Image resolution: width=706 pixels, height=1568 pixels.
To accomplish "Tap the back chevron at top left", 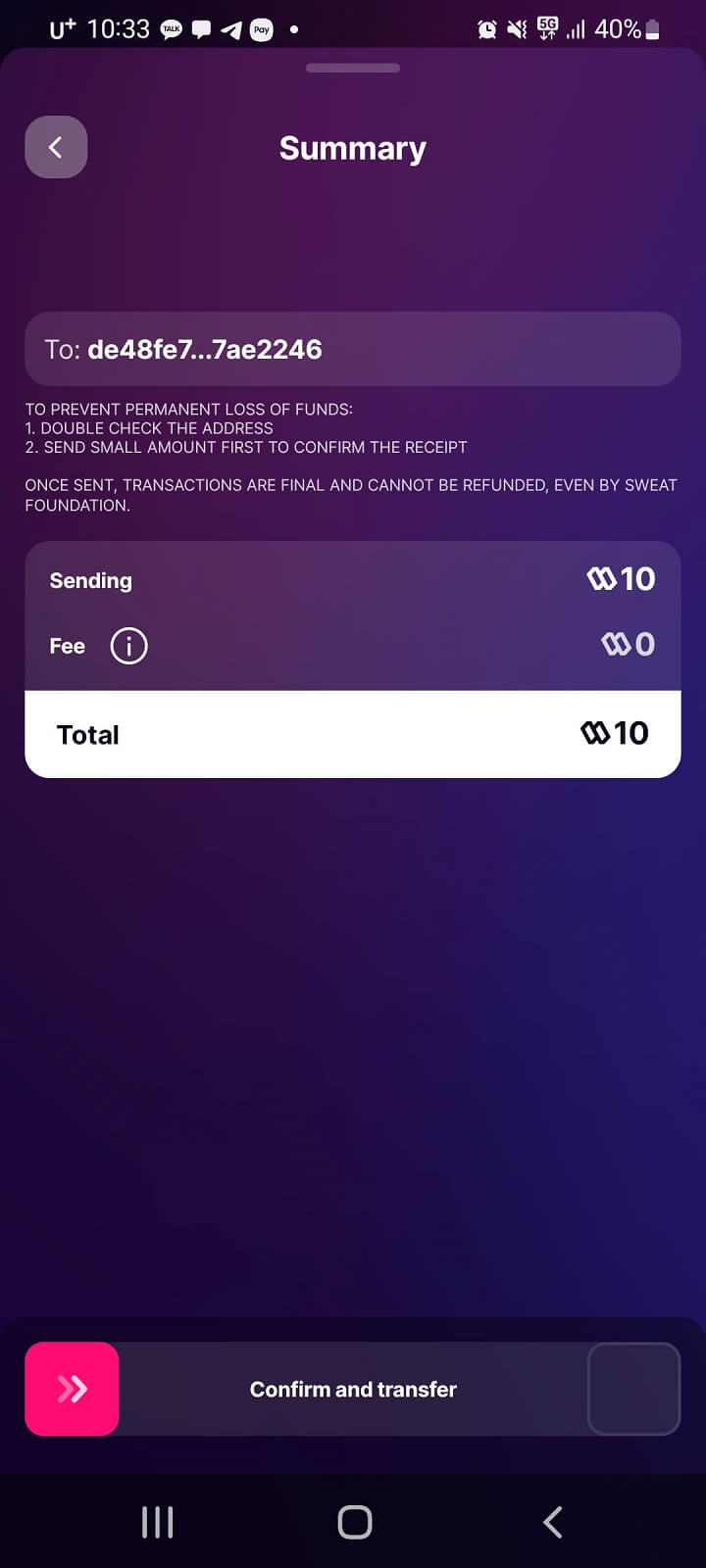I will (x=56, y=147).
